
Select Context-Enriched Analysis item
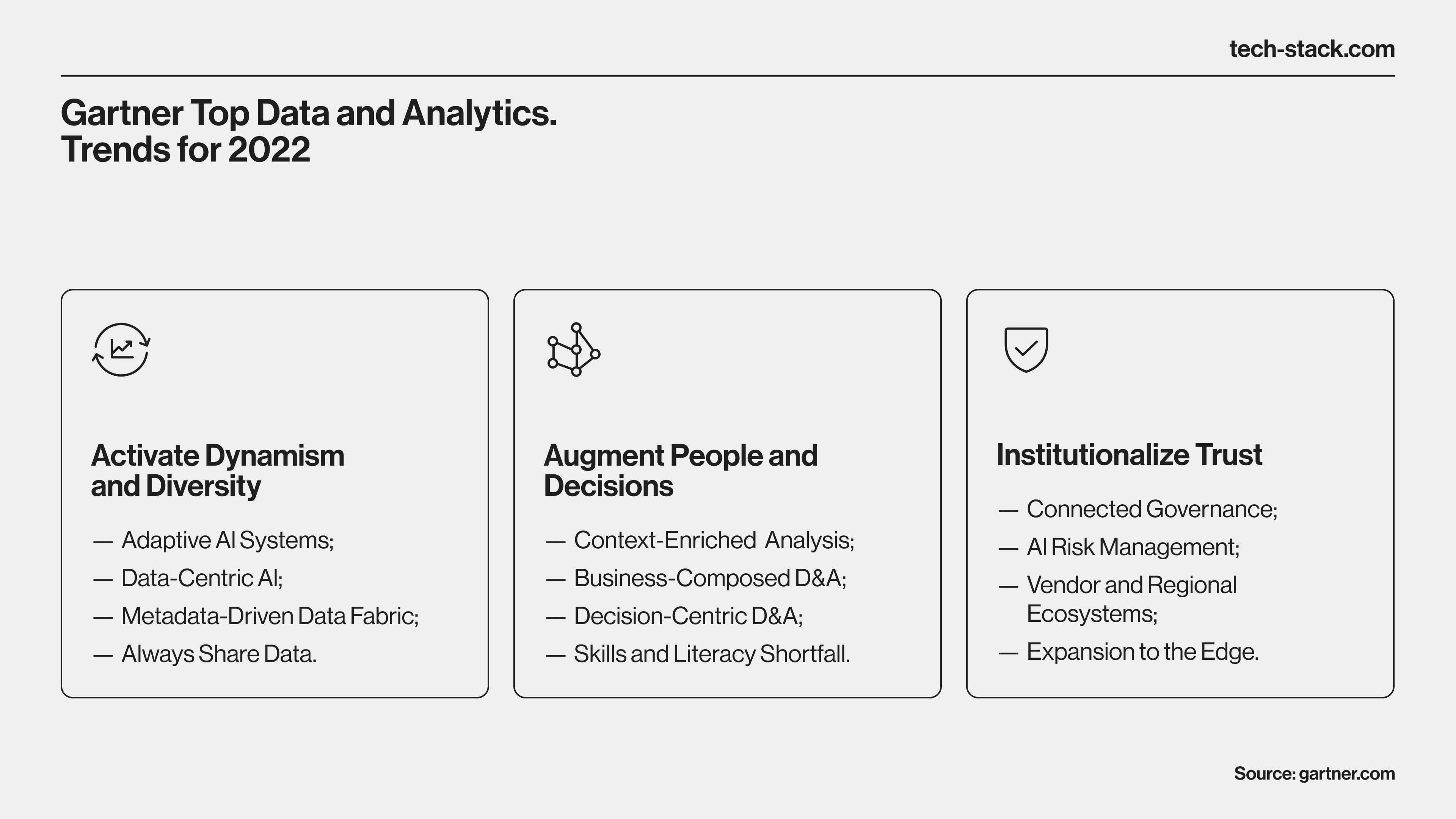click(x=714, y=540)
